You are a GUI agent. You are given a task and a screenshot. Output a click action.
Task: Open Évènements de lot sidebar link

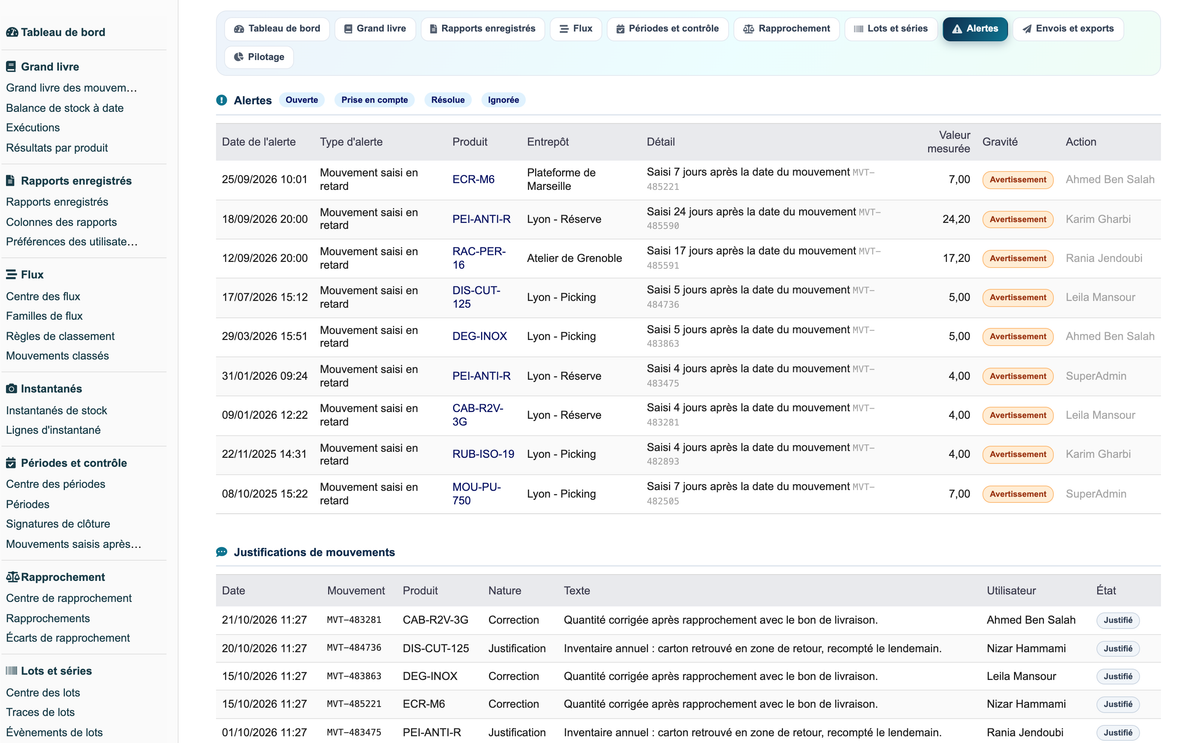pos(54,732)
